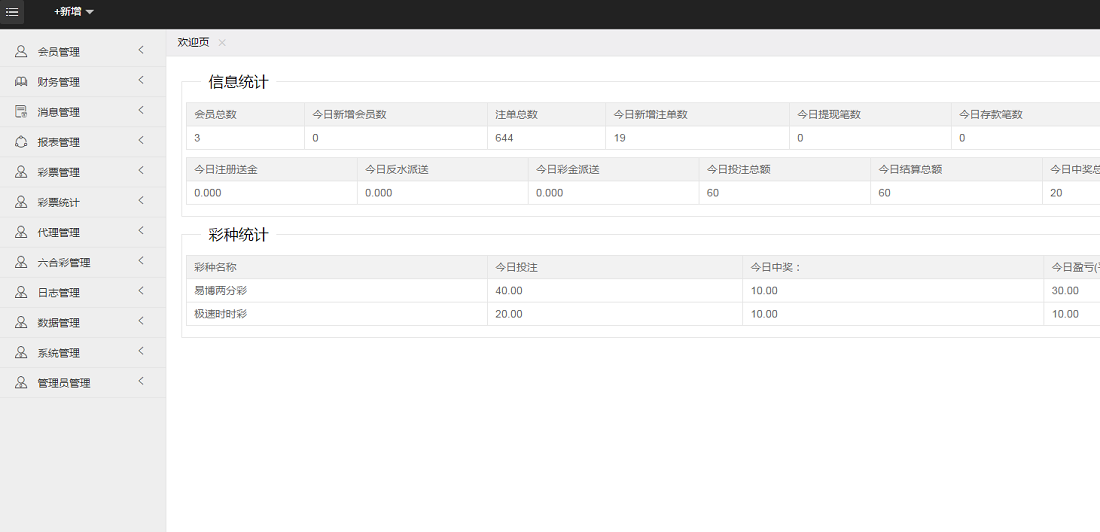Expand the 六合彩管理 chevron arrow
Image resolution: width=1100 pixels, height=532 pixels.
[x=141, y=261]
